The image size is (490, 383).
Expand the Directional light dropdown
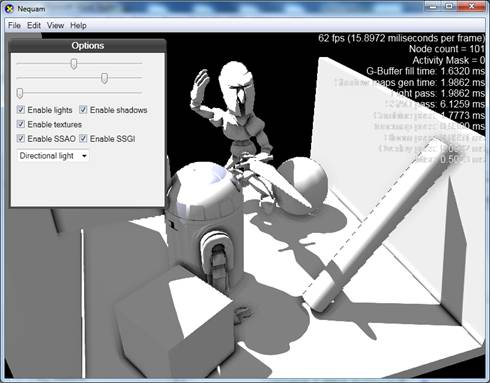point(53,156)
